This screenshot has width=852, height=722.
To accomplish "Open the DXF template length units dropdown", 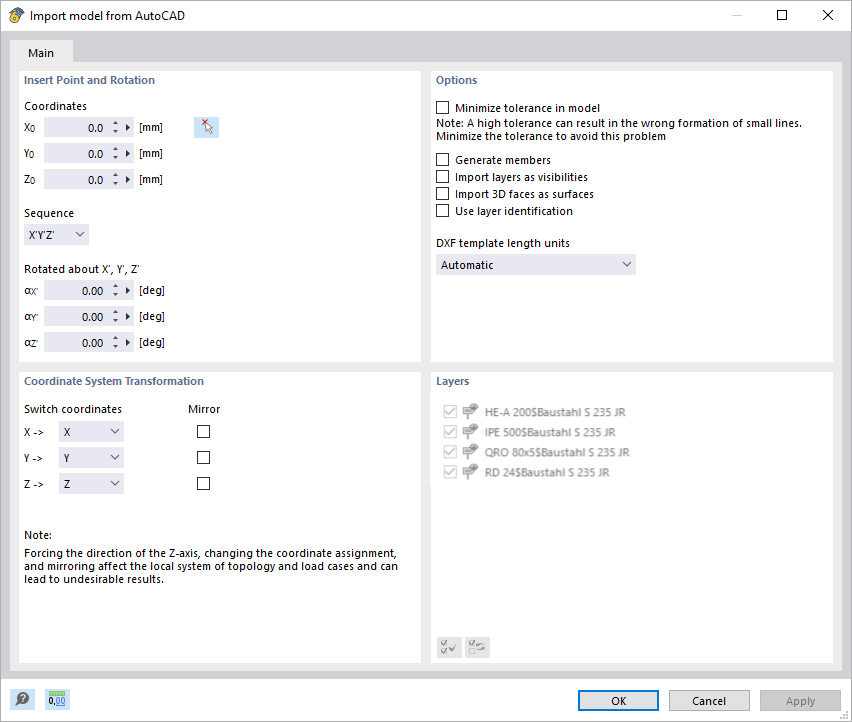I will coord(535,264).
